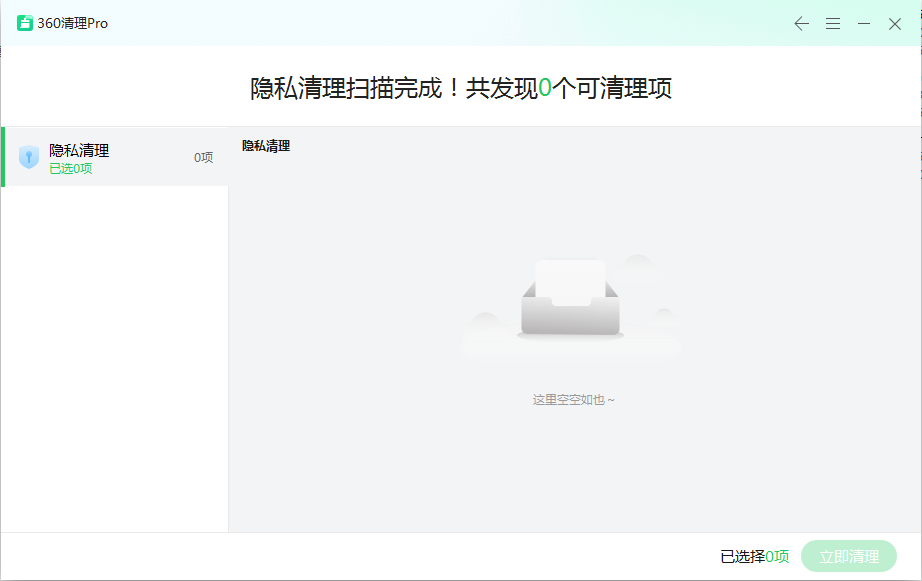Click the scan complete headline text
The image size is (922, 581).
point(460,88)
